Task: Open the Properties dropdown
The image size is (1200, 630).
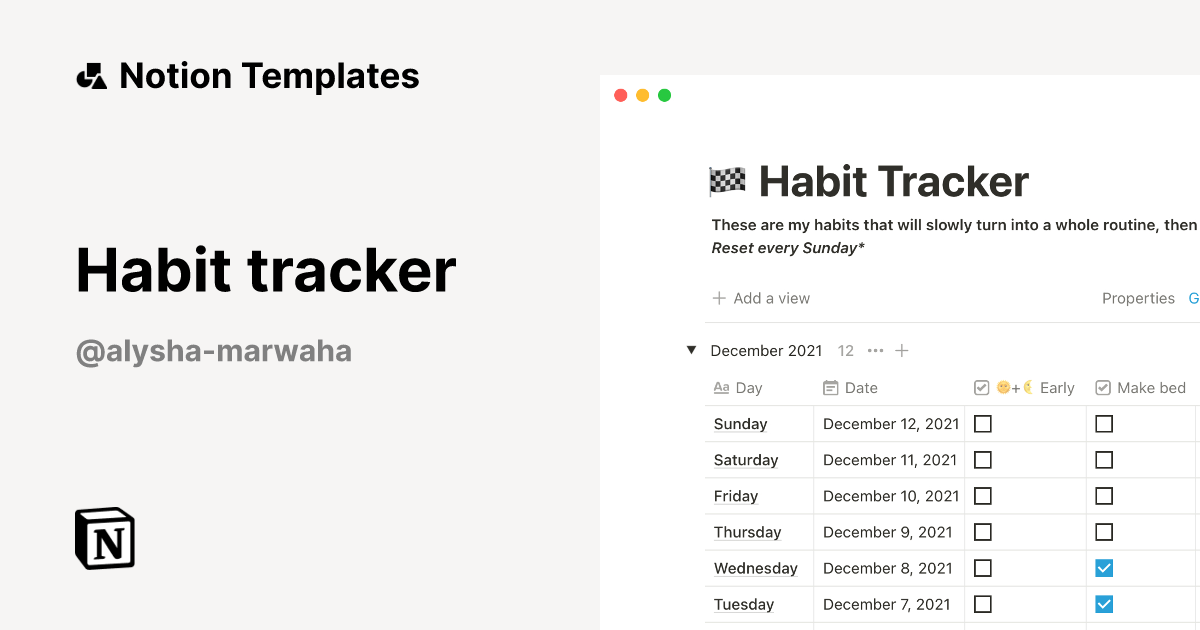Action: click(1138, 298)
